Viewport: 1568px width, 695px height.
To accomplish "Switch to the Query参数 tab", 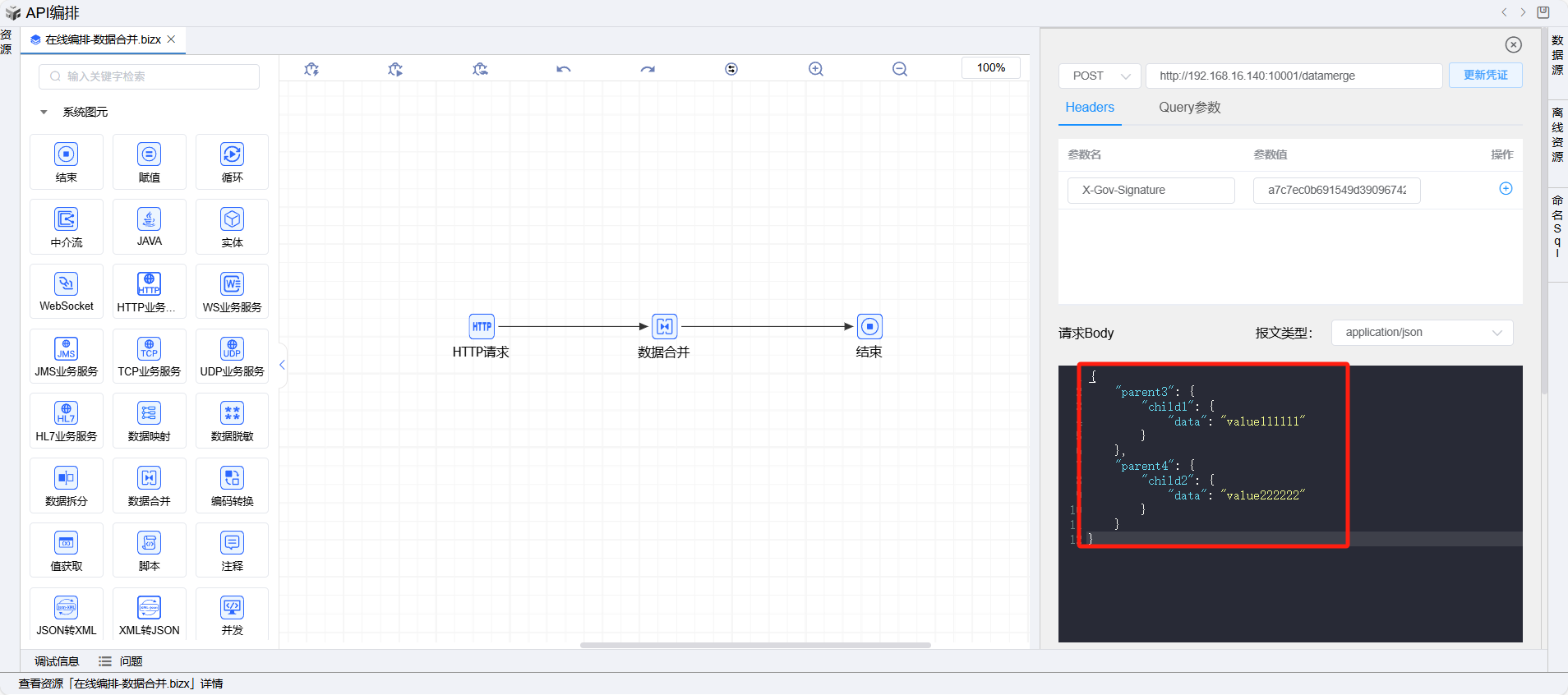I will coord(1189,108).
